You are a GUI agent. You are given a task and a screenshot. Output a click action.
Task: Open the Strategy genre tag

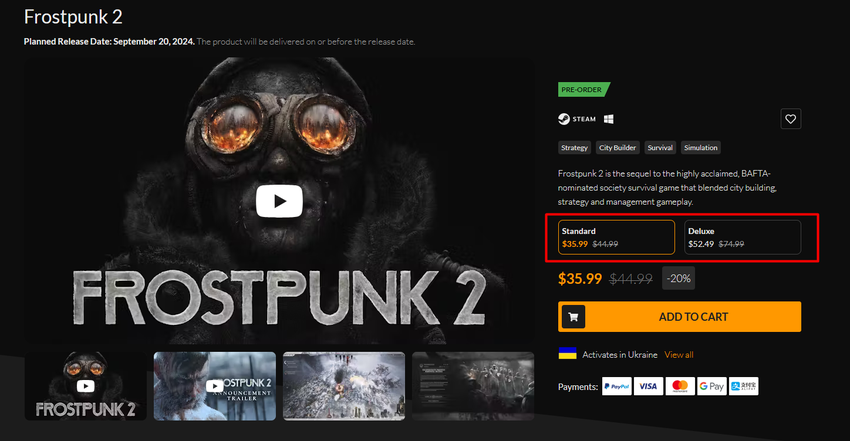575,148
